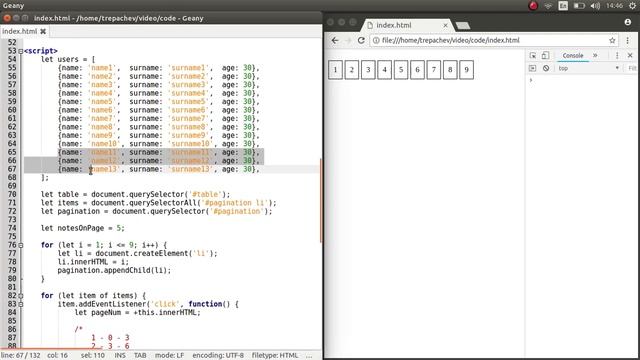Close the index.html document in Geany
The image size is (640, 360).
click(43, 31)
